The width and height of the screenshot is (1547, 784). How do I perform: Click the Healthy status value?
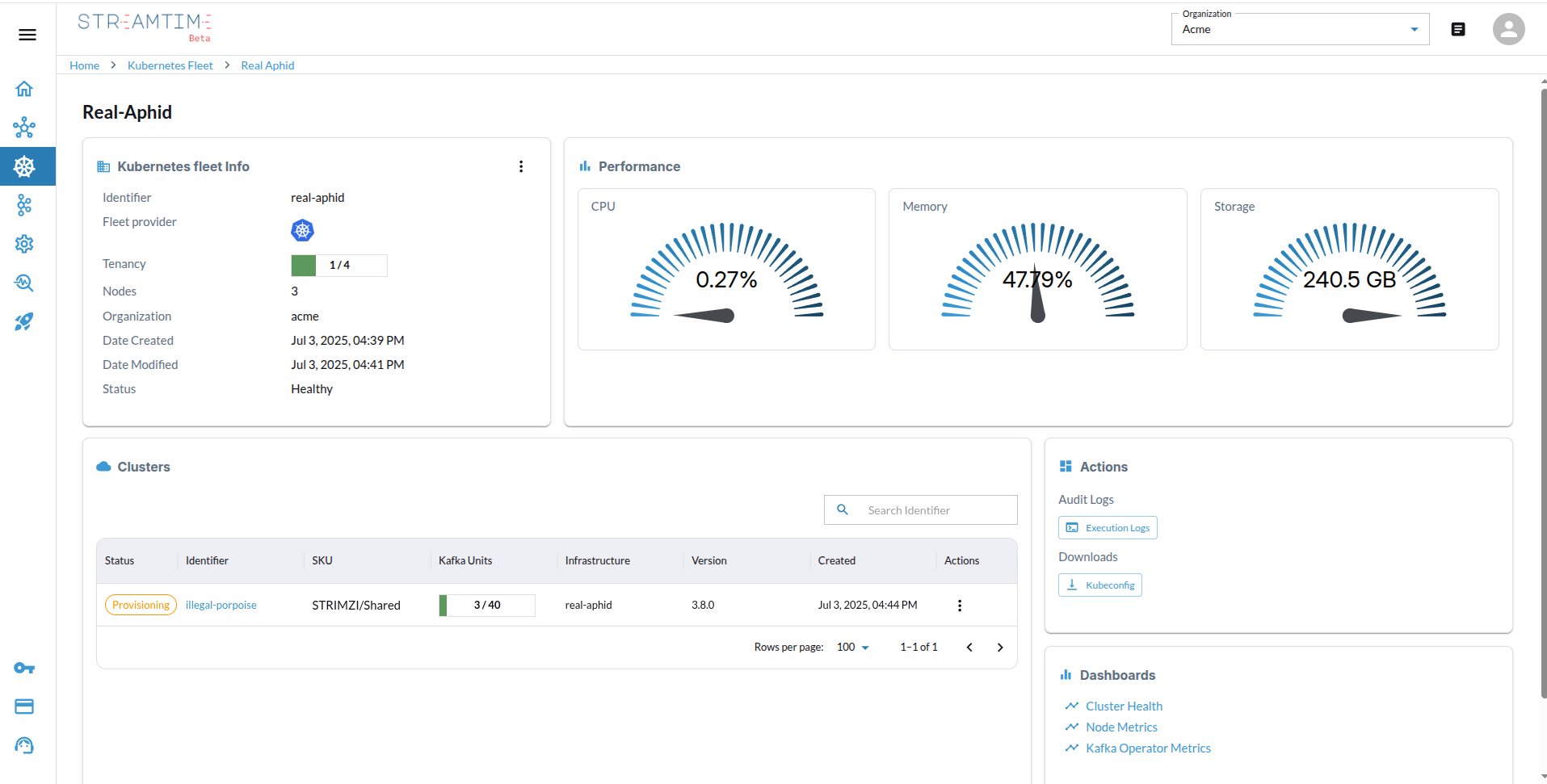pyautogui.click(x=312, y=389)
